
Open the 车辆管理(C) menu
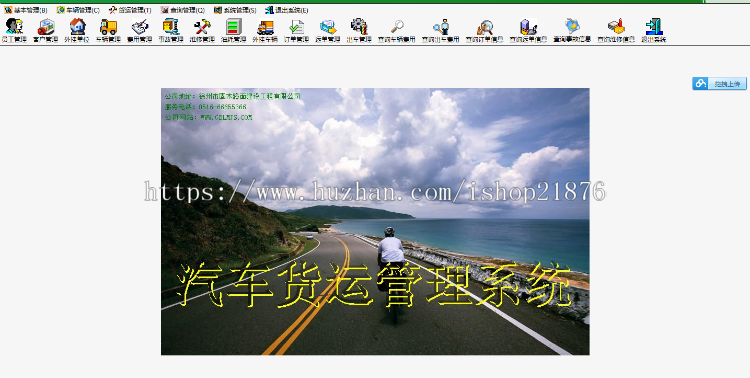coord(78,10)
